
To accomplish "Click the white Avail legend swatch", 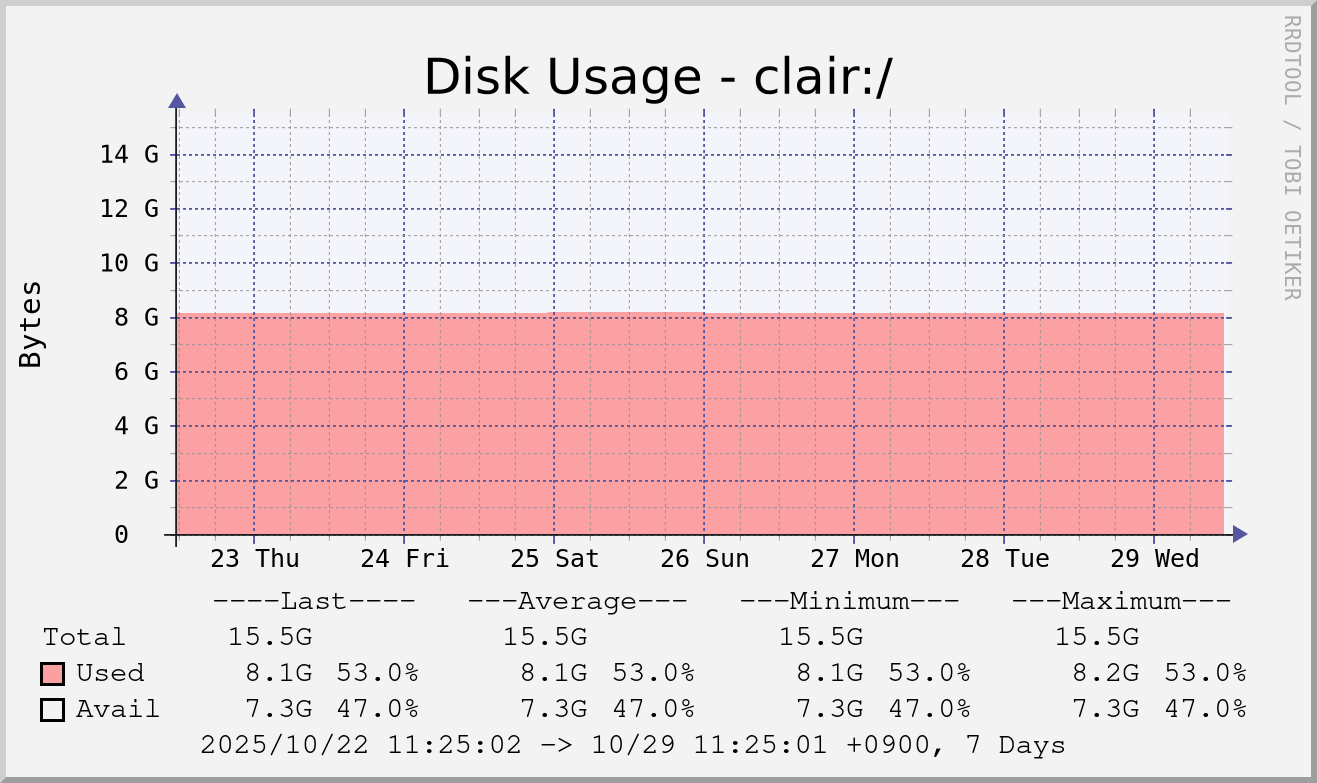I will pos(53,709).
